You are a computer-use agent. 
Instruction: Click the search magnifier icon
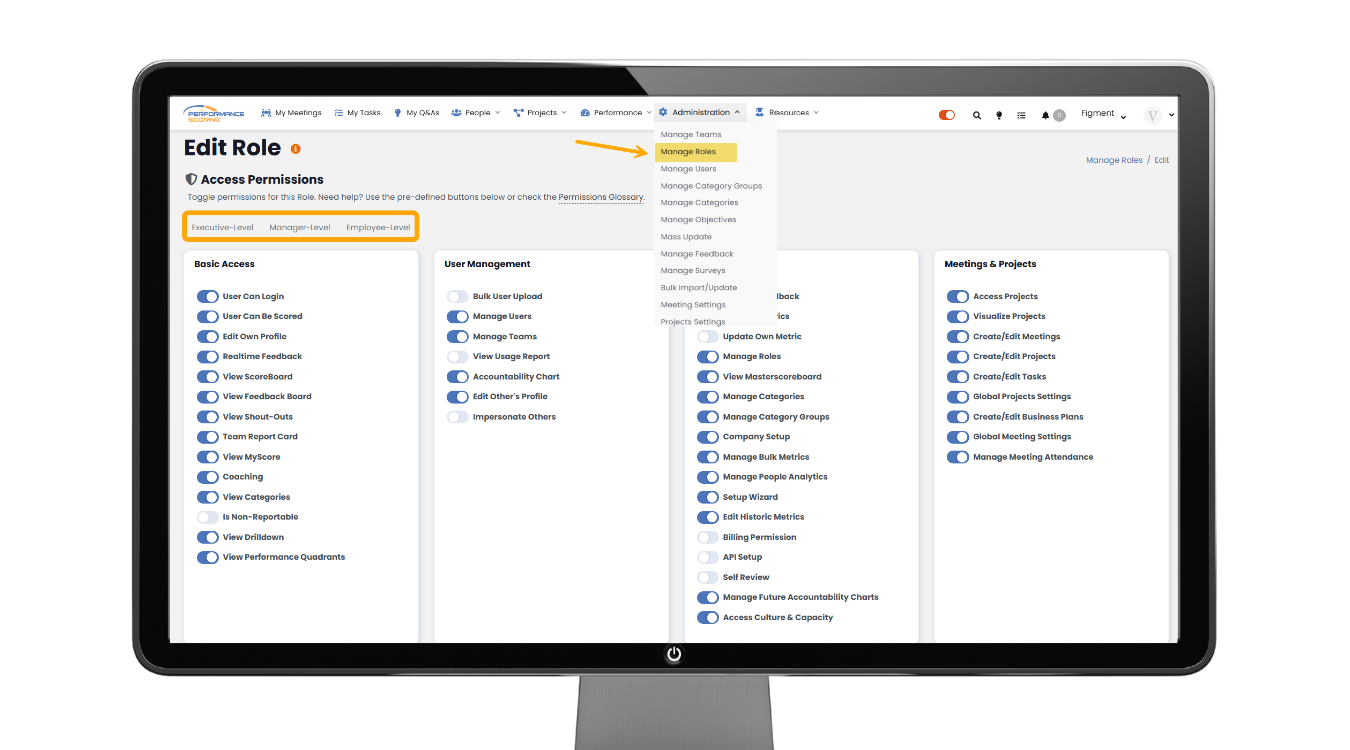pos(977,115)
